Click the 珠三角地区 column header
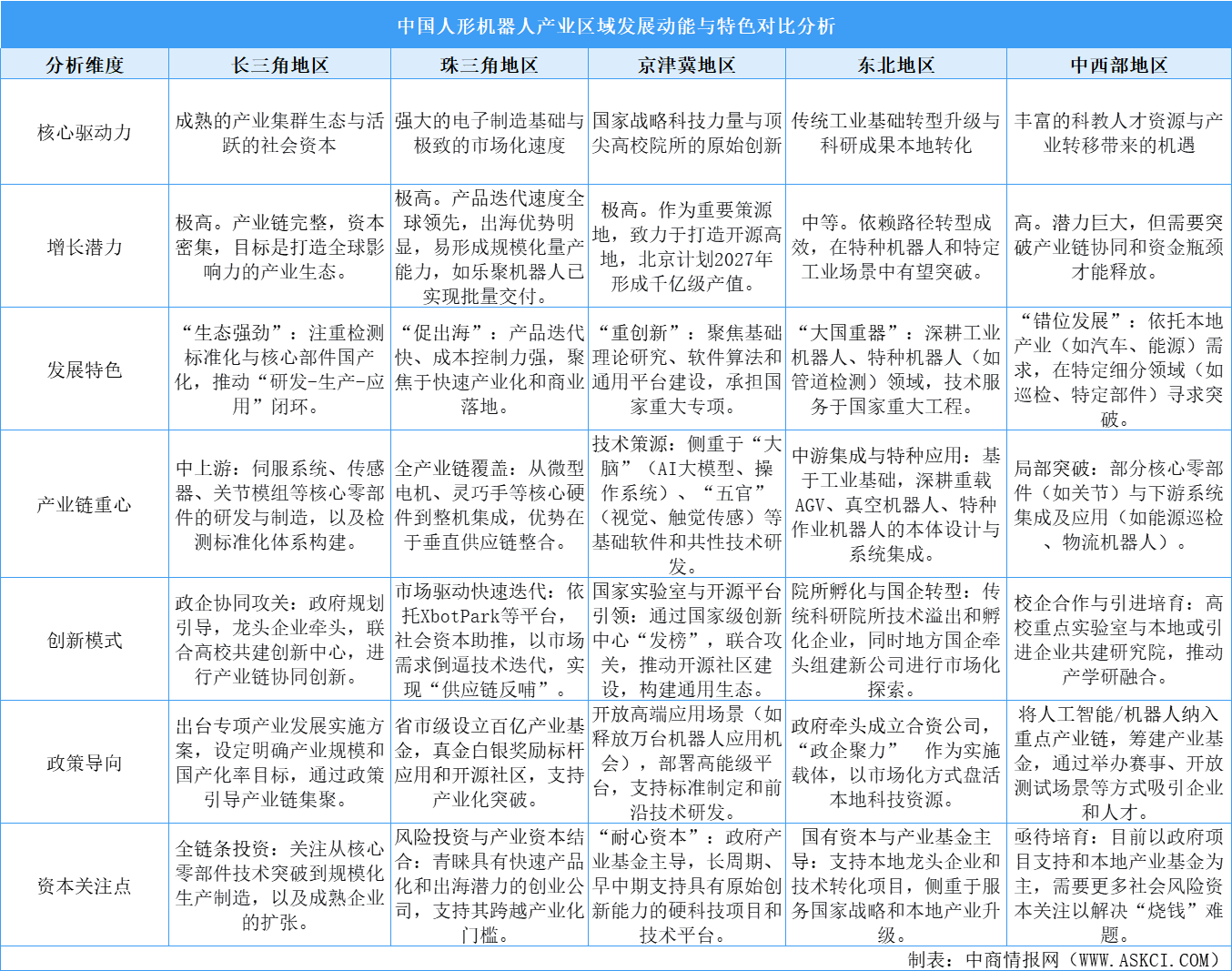Image resolution: width=1232 pixels, height=971 pixels. (488, 64)
